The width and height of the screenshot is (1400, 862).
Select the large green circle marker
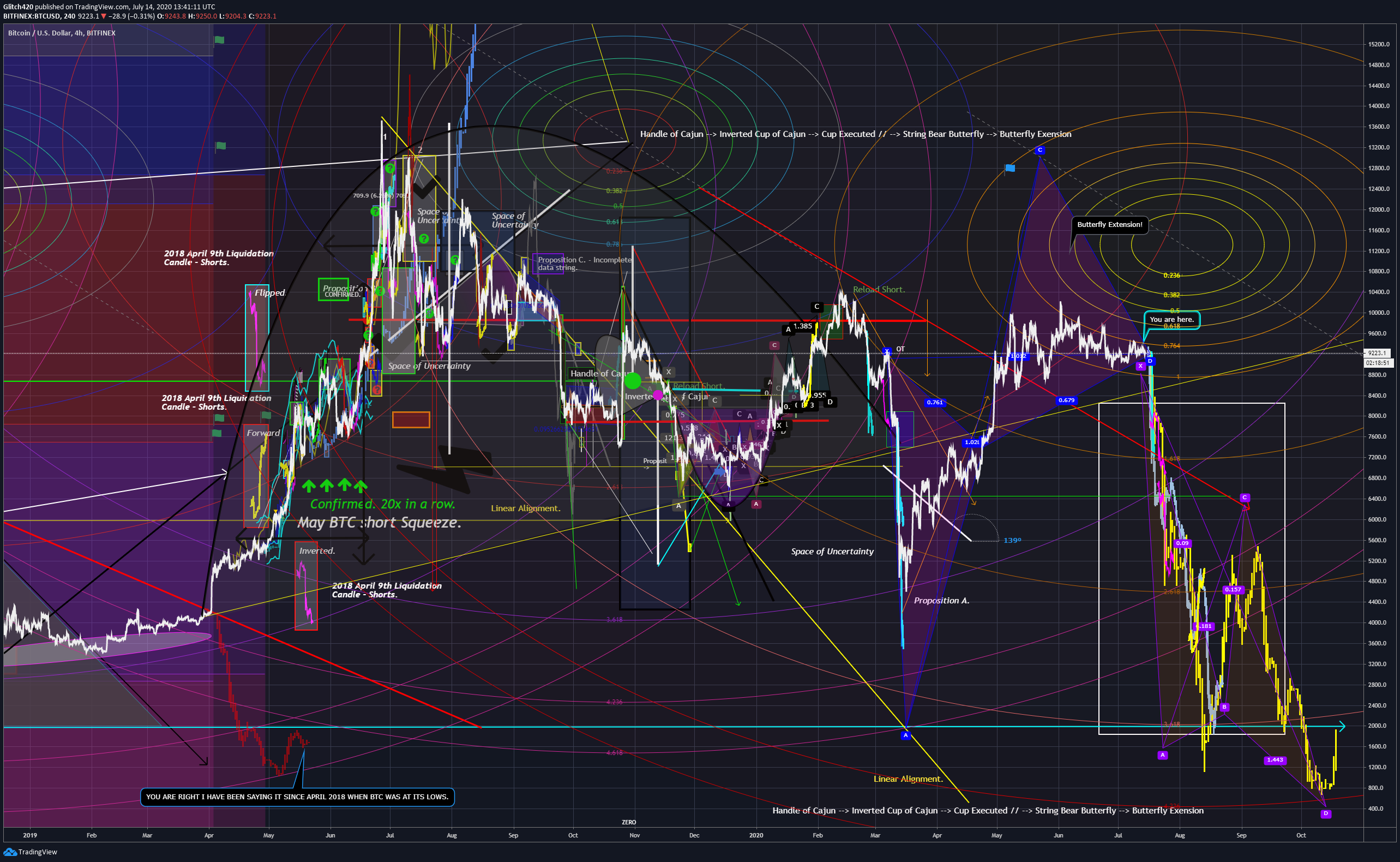[633, 380]
